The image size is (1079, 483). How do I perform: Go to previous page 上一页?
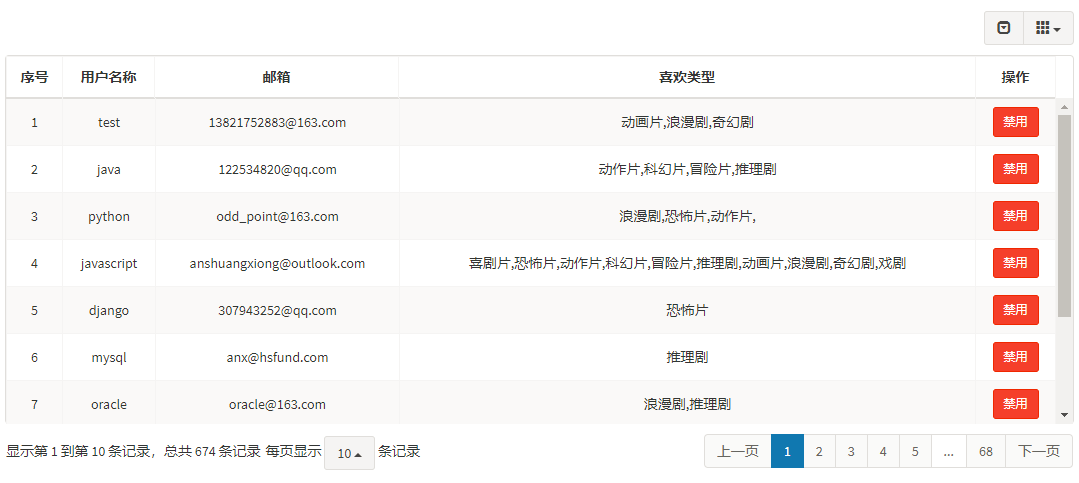pyautogui.click(x=738, y=451)
